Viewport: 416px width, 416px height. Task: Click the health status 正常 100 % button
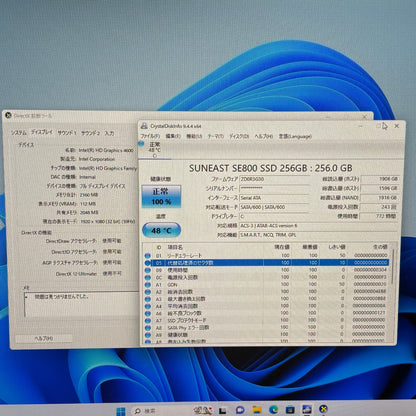point(161,196)
